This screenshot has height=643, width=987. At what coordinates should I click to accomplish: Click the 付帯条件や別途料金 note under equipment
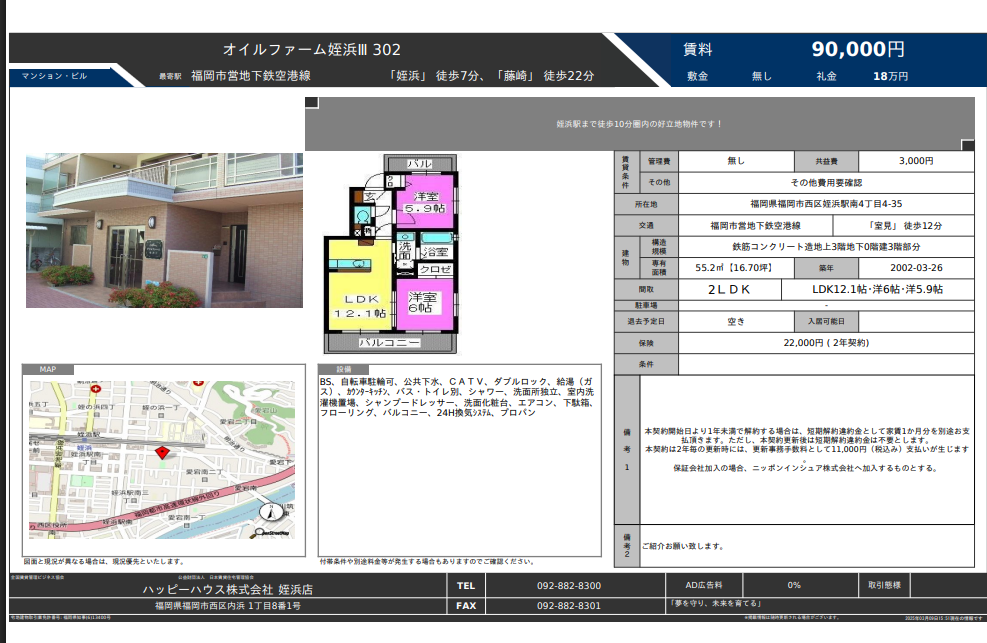(427, 561)
